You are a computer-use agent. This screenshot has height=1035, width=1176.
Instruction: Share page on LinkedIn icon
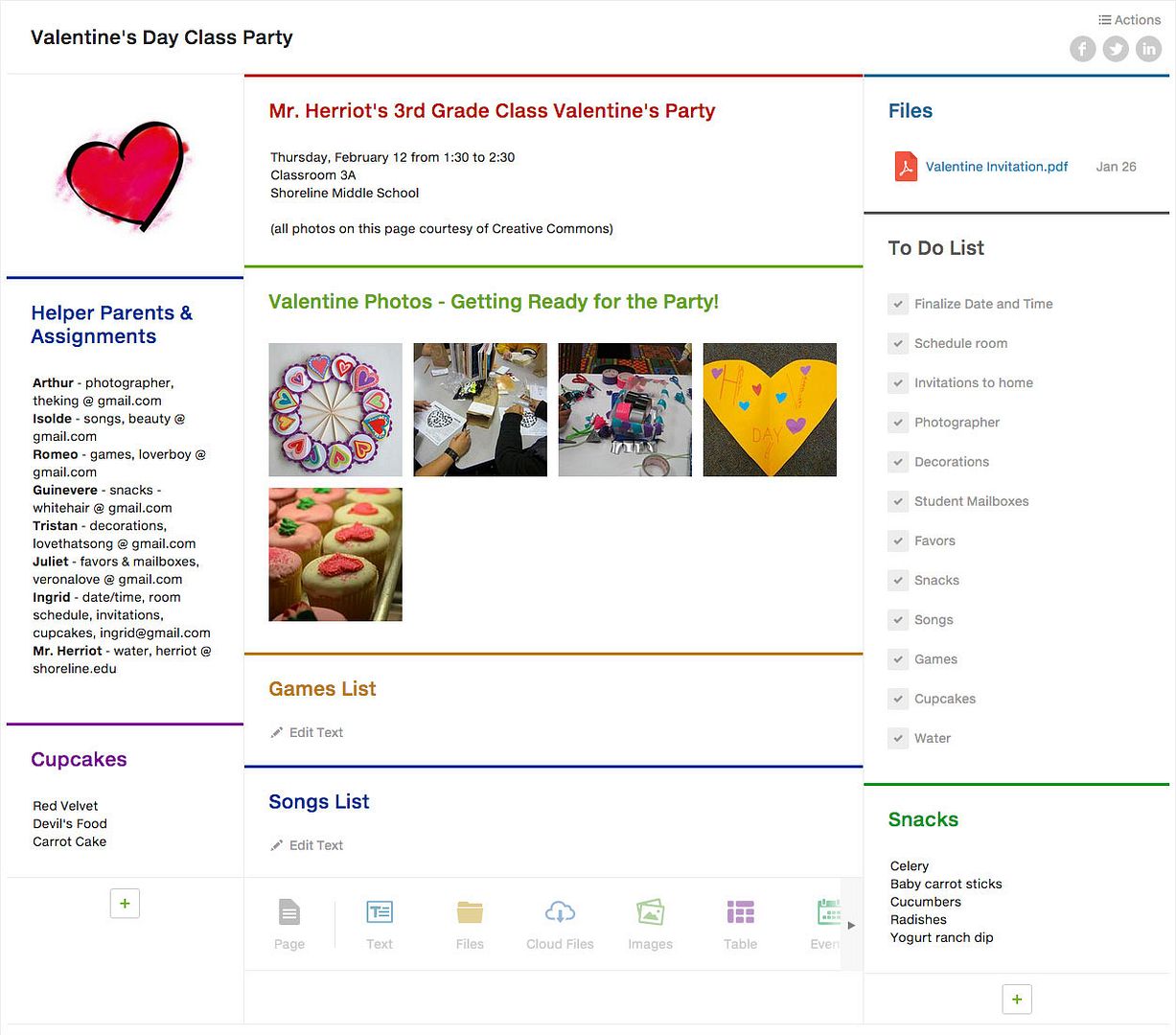pyautogui.click(x=1148, y=49)
